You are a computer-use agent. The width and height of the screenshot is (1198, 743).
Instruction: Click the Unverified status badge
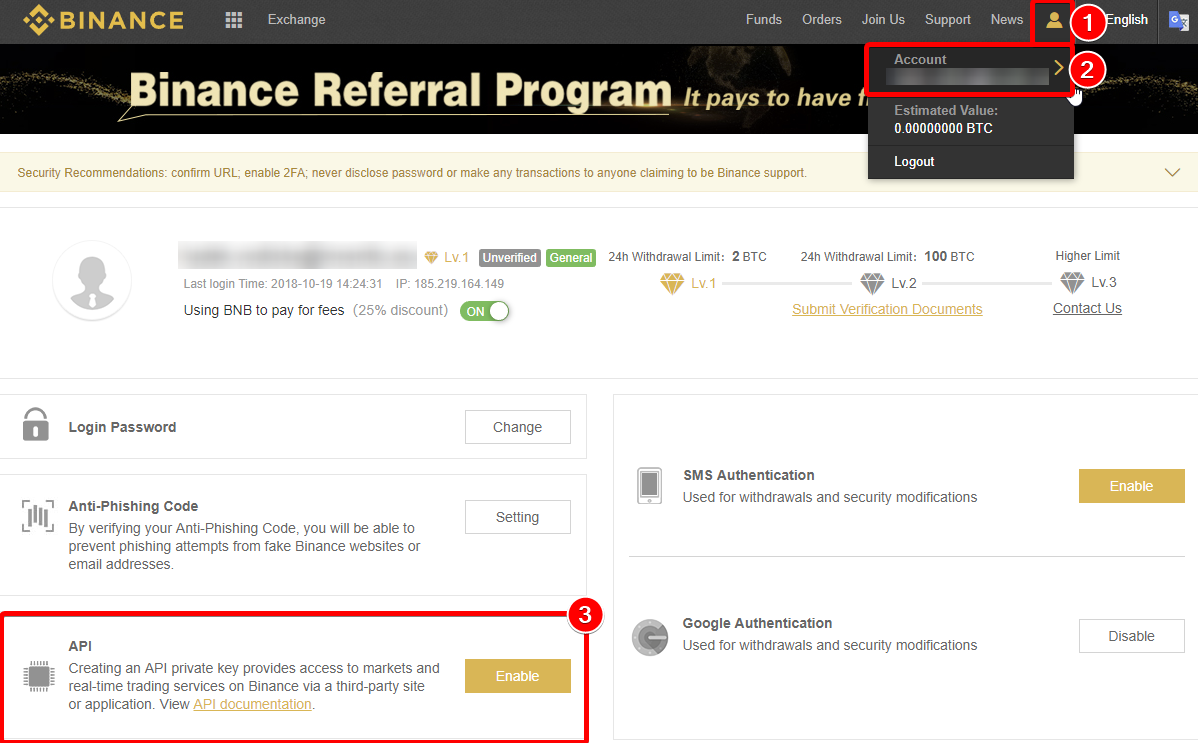coord(510,258)
